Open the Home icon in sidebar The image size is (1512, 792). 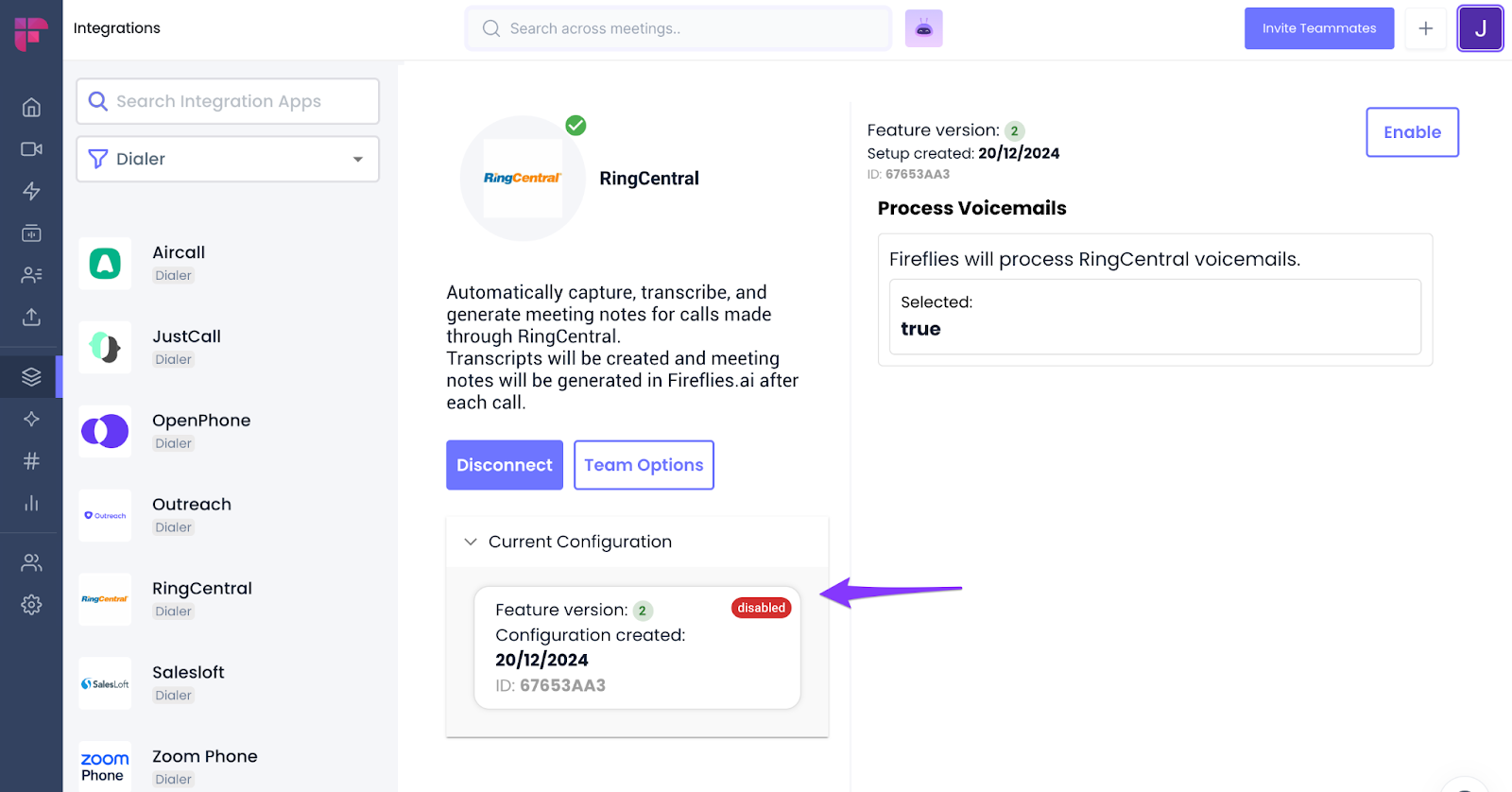(x=31, y=108)
